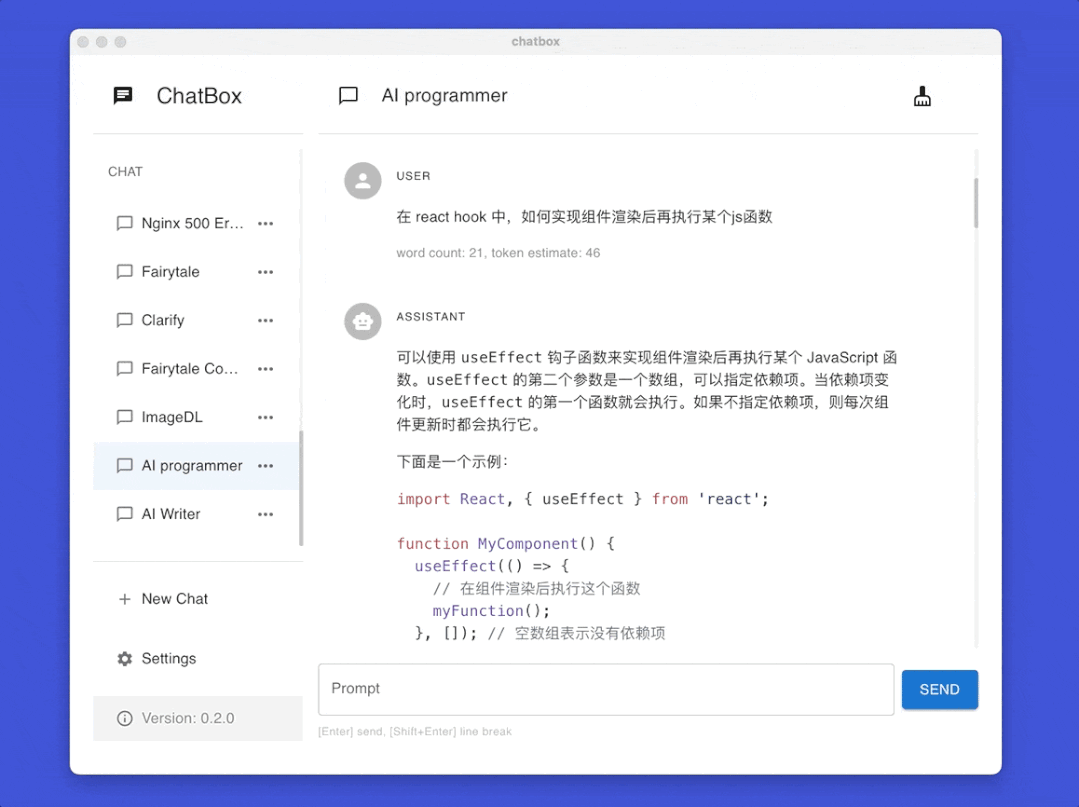Click the ASSISTANT robot avatar icon
The image size is (1079, 807).
point(362,321)
